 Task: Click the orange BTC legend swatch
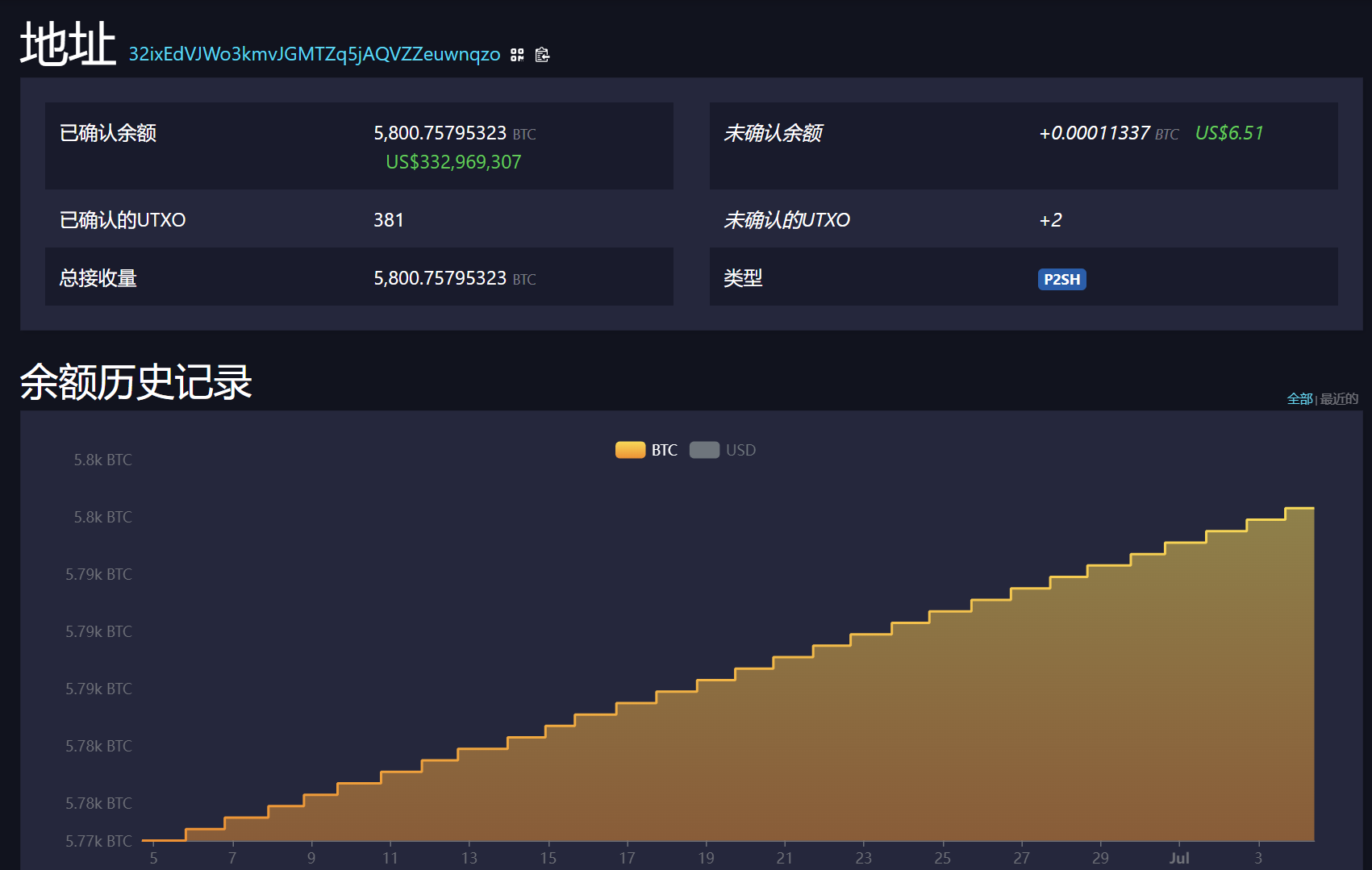coord(630,450)
